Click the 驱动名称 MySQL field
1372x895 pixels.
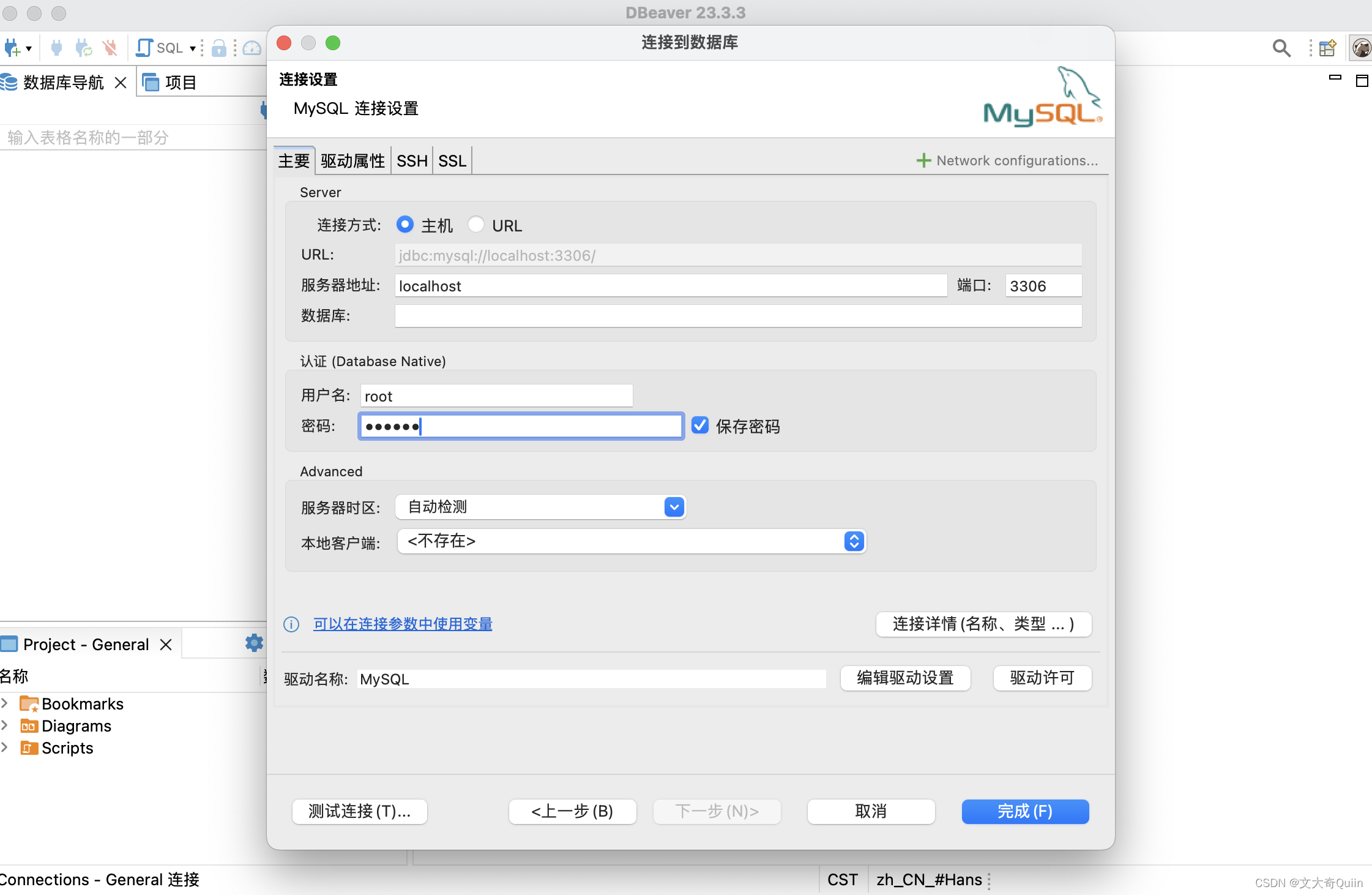[x=592, y=679]
